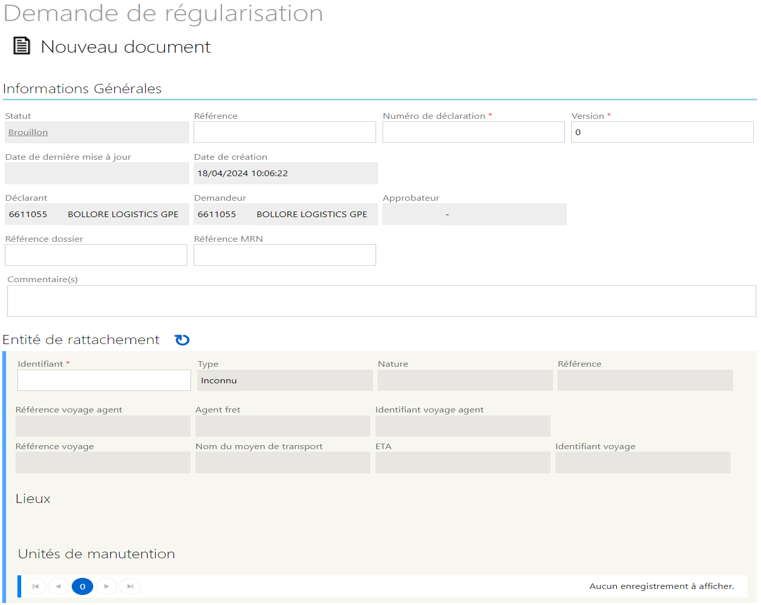Click inside the Commentaire(s) text area

381,301
